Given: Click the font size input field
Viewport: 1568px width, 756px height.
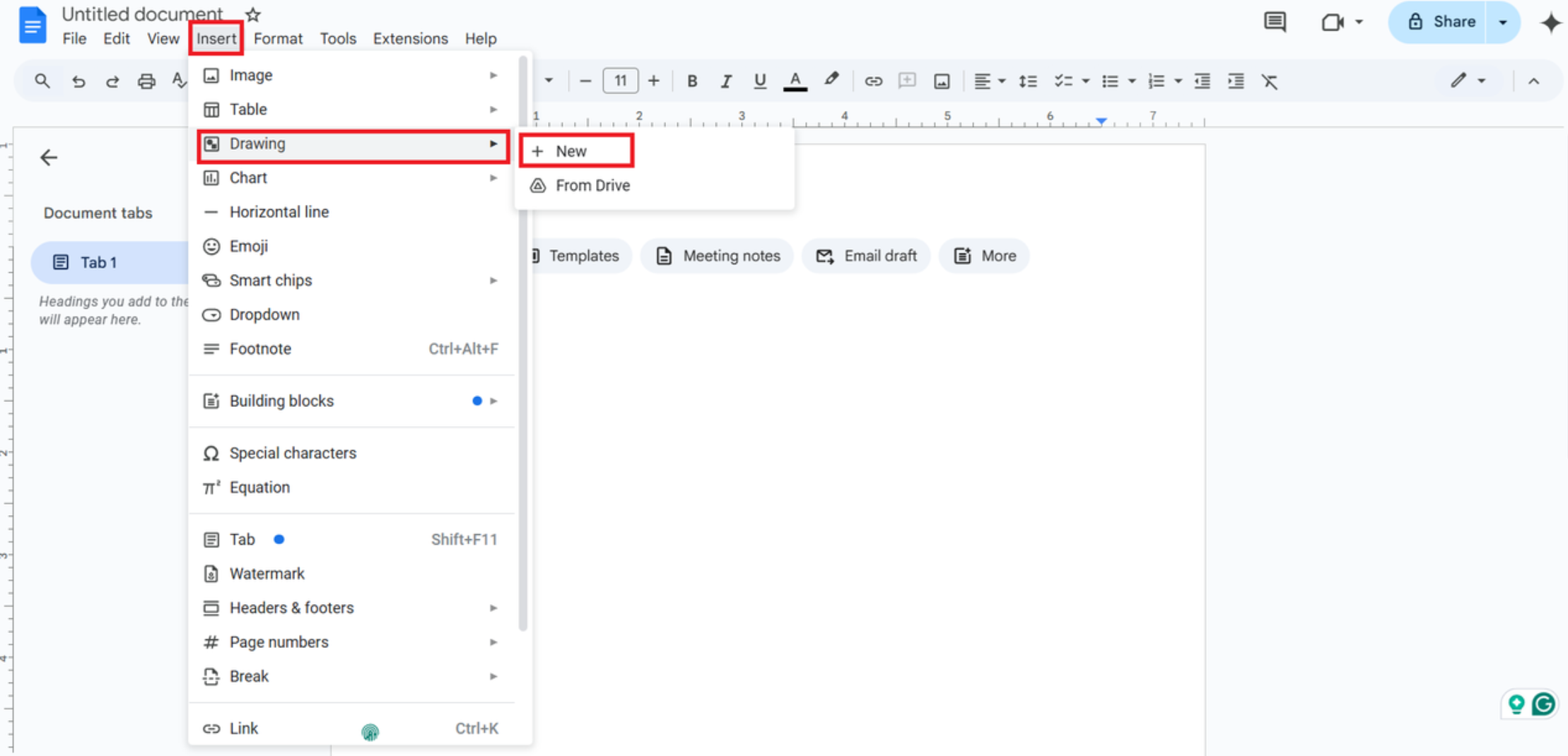Looking at the screenshot, I should click(619, 81).
